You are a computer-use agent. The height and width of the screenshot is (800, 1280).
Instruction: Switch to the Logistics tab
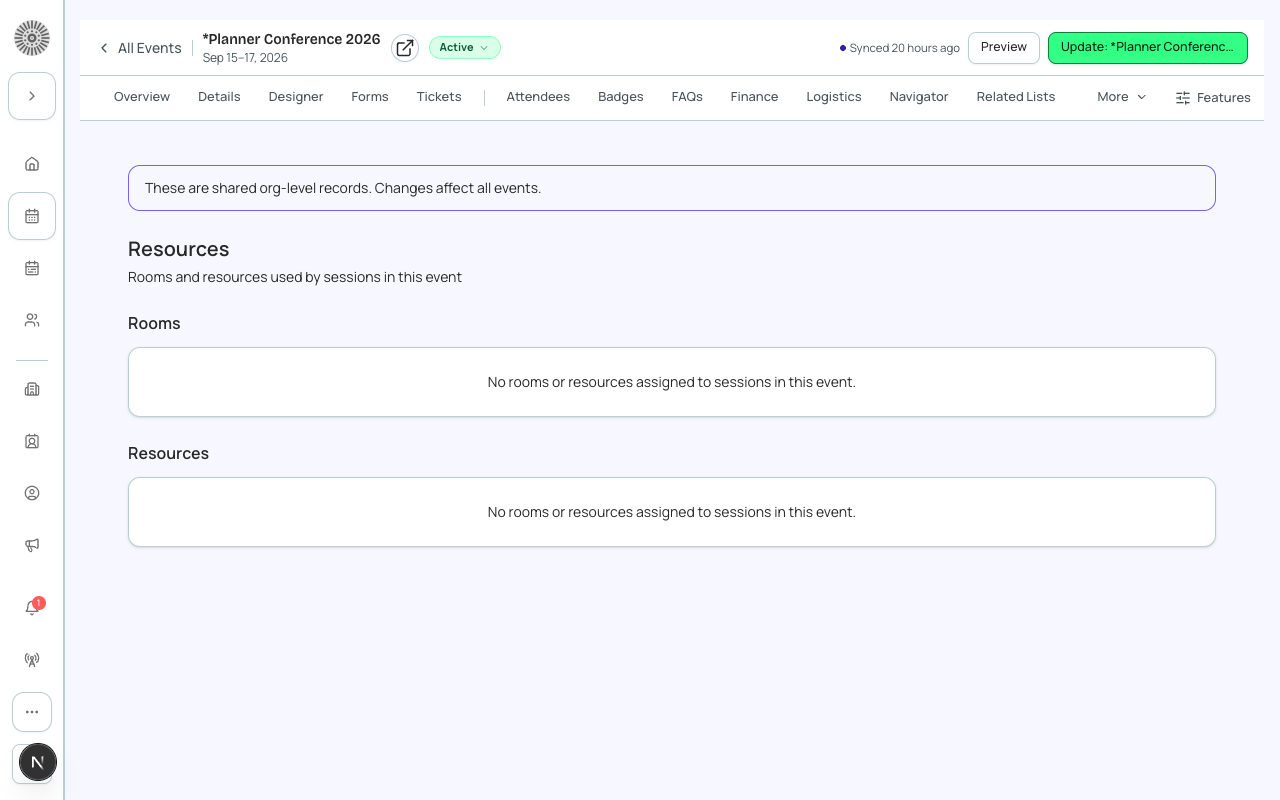pyautogui.click(x=834, y=97)
